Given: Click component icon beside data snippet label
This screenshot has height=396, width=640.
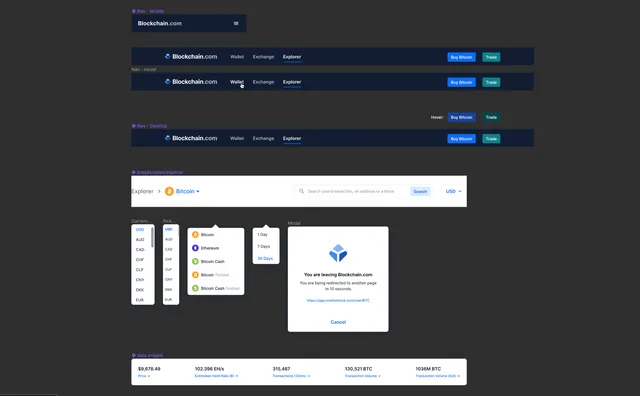Looking at the screenshot, I should click(133, 355).
